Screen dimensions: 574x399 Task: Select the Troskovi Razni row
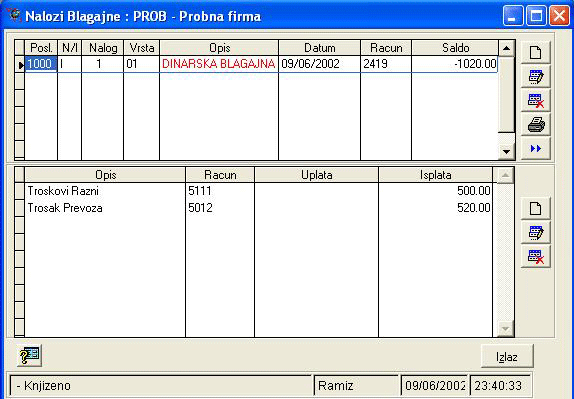pos(258,191)
